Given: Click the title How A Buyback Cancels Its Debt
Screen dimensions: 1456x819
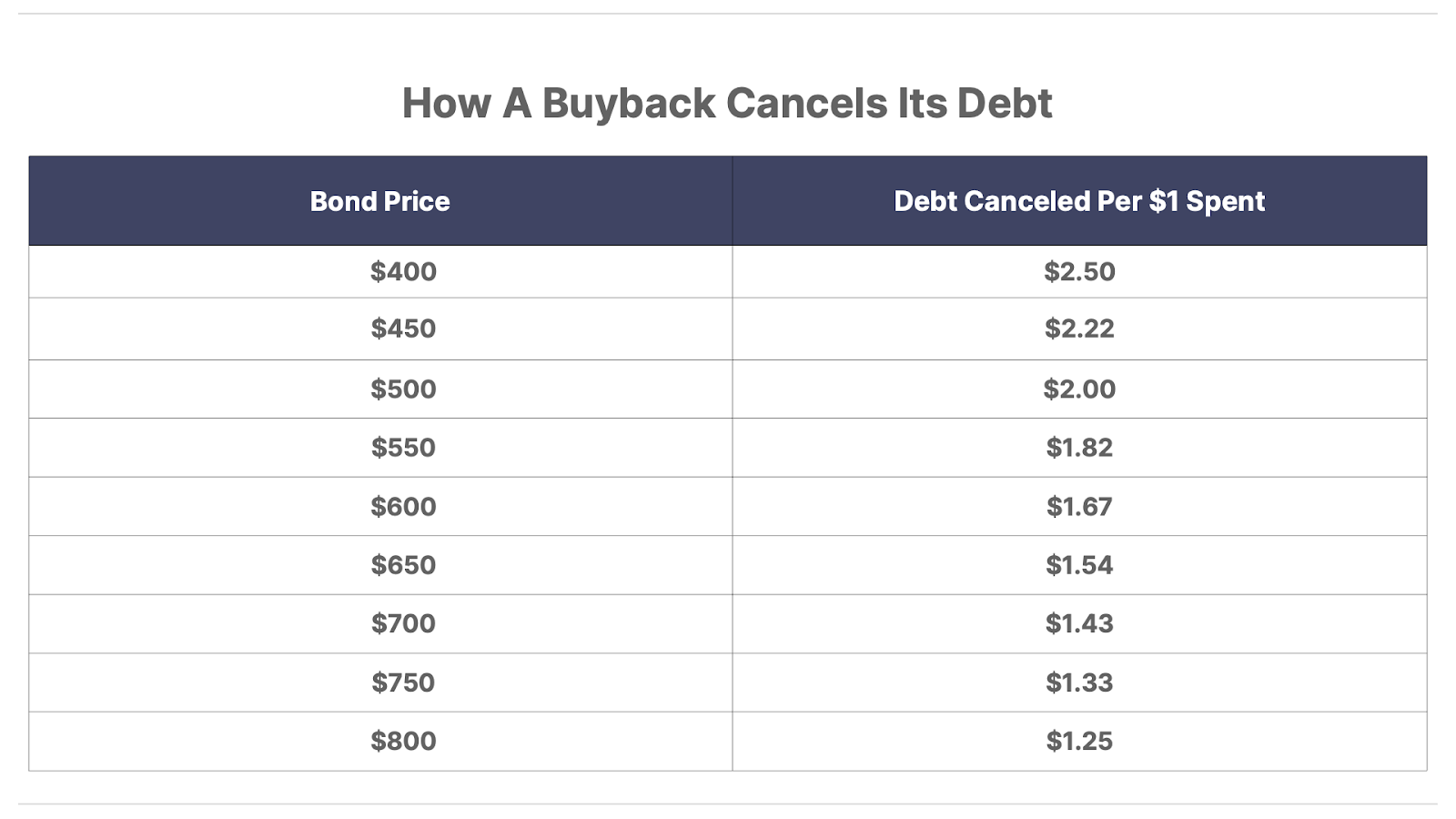Looking at the screenshot, I should pos(727,103).
